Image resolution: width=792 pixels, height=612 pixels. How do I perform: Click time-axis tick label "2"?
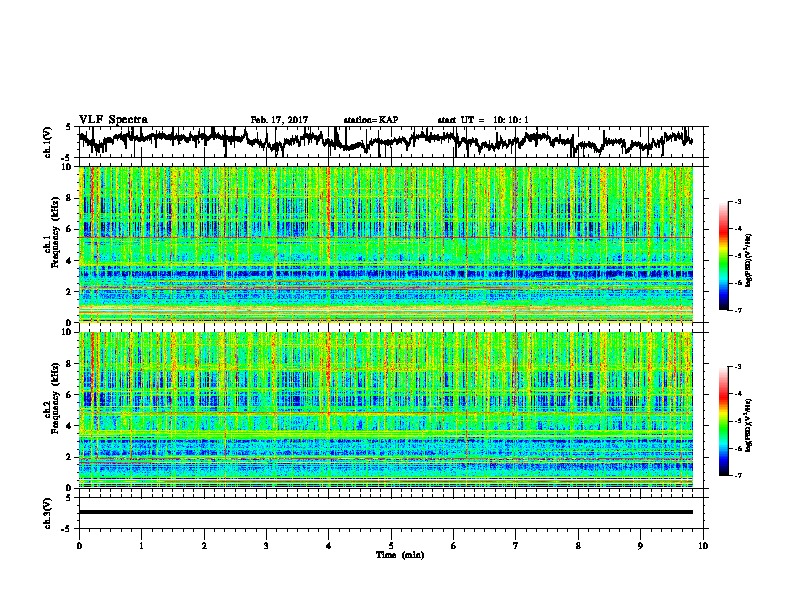tap(204, 546)
